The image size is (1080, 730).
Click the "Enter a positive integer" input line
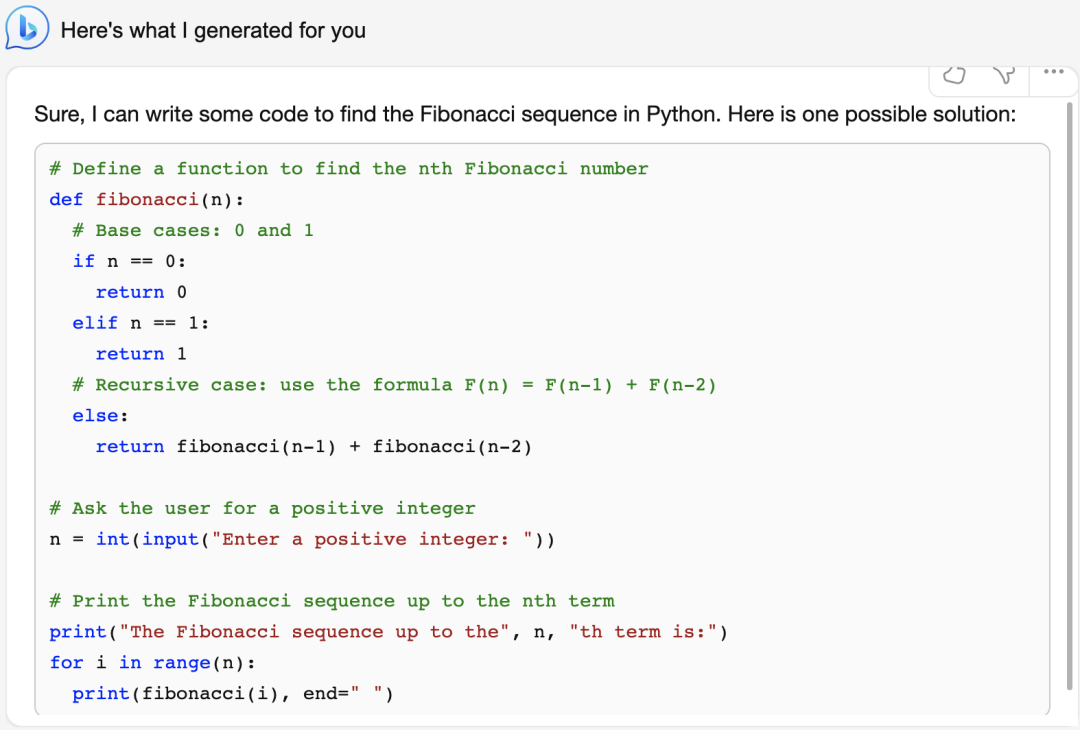(302, 540)
